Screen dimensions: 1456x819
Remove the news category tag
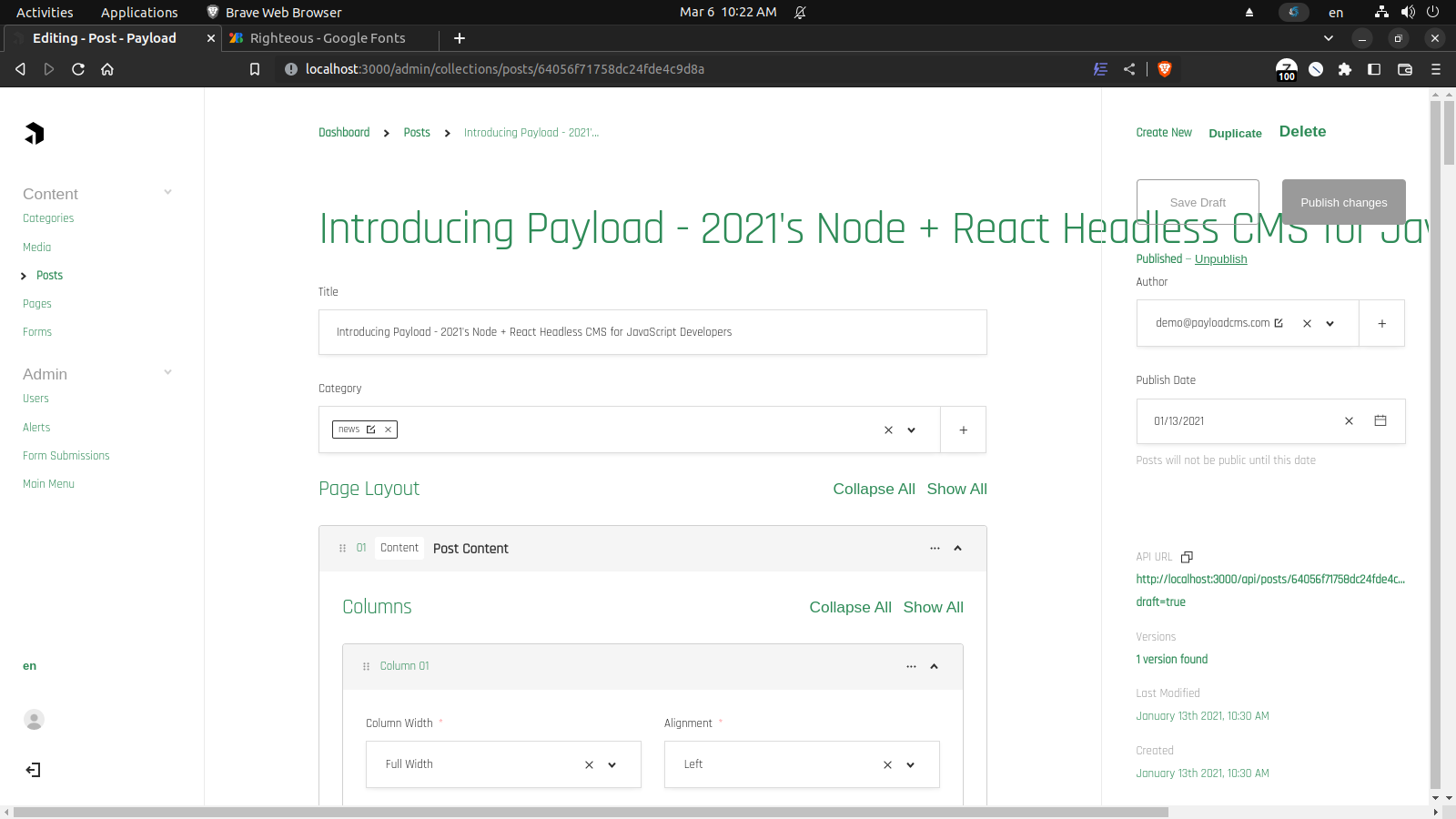click(388, 430)
